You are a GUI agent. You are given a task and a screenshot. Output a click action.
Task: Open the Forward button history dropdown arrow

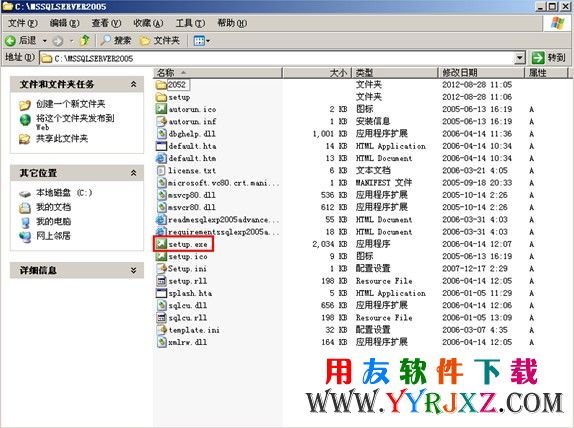[71, 41]
